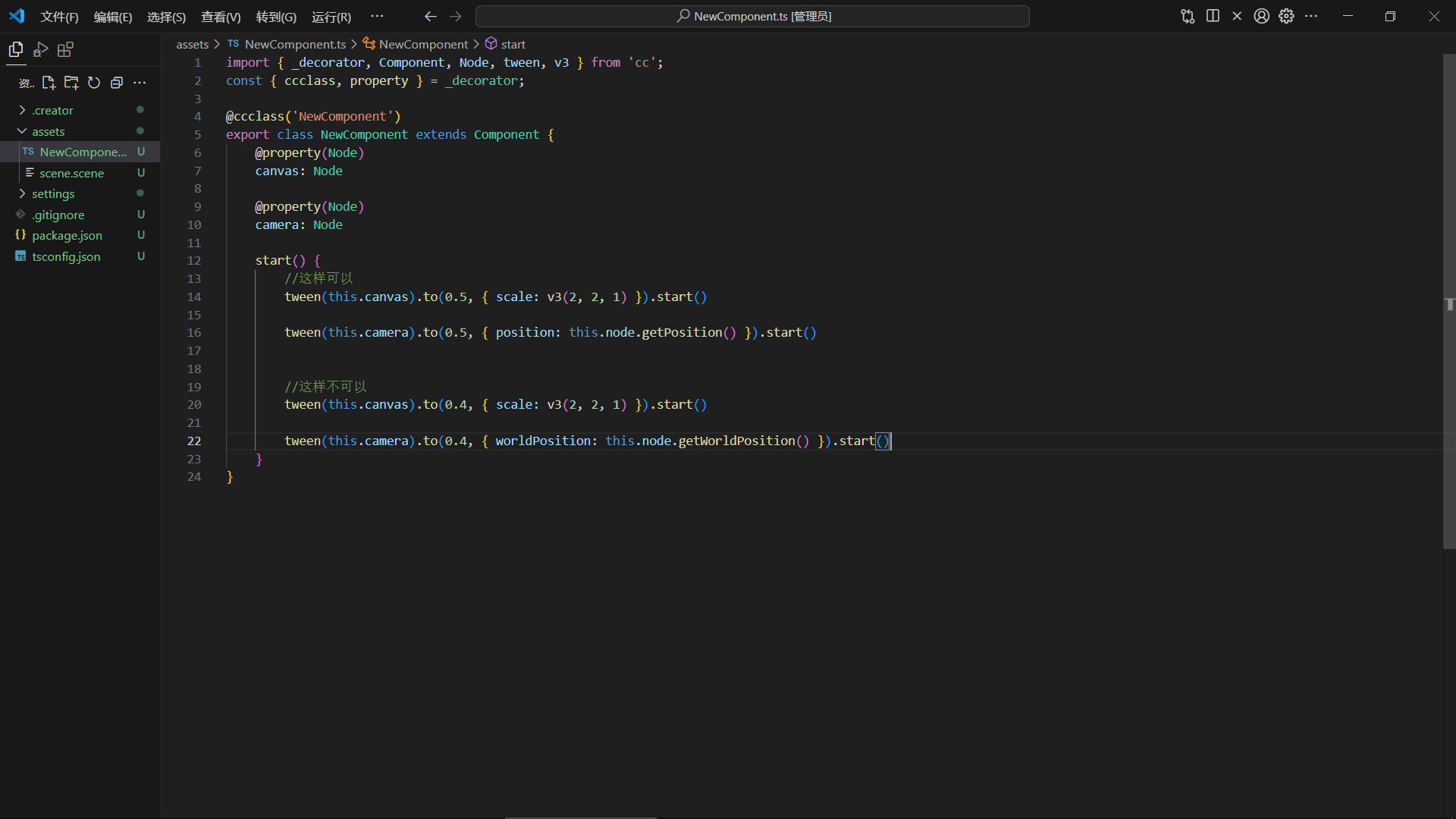Create a new folder in explorer
Screen dimensions: 1456x819
coord(71,83)
